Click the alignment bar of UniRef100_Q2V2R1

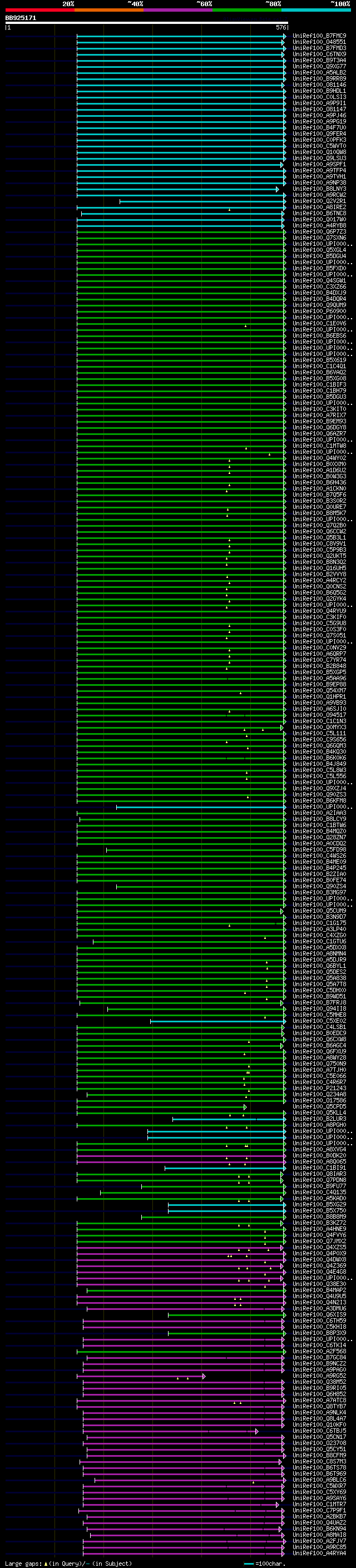coord(202,201)
